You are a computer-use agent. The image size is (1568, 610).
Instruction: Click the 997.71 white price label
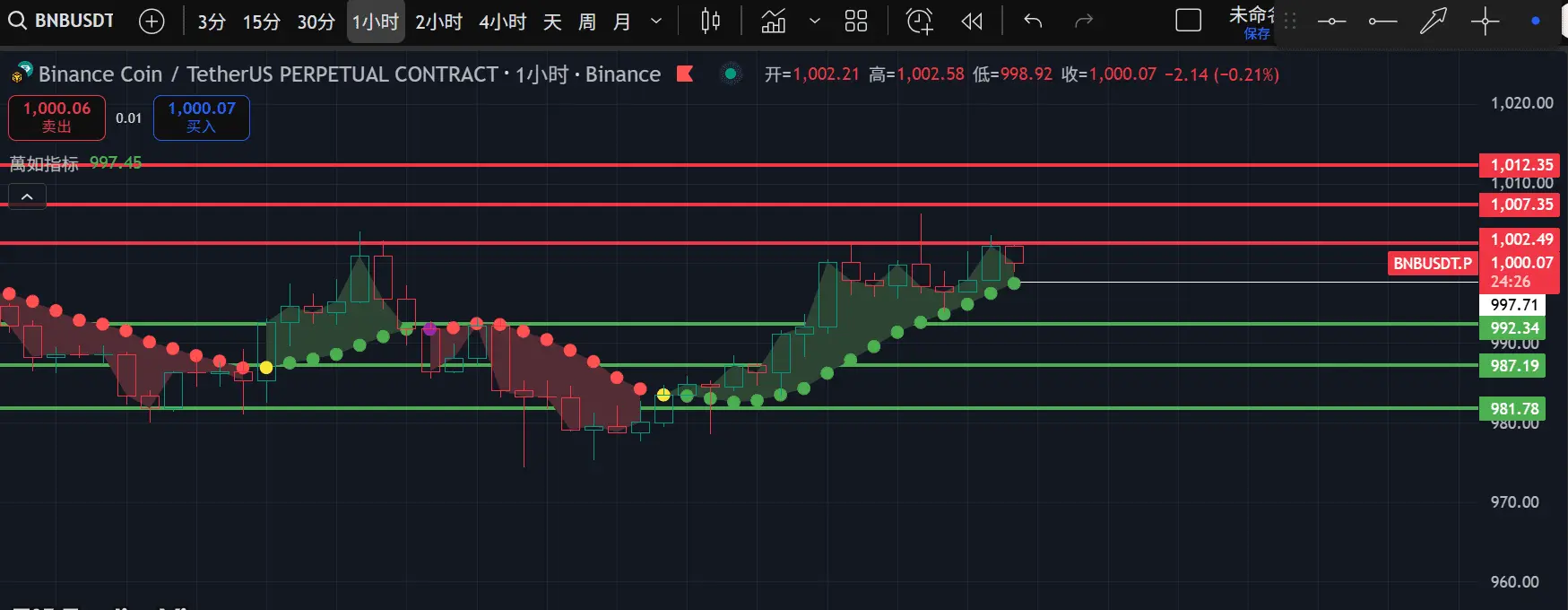1513,305
